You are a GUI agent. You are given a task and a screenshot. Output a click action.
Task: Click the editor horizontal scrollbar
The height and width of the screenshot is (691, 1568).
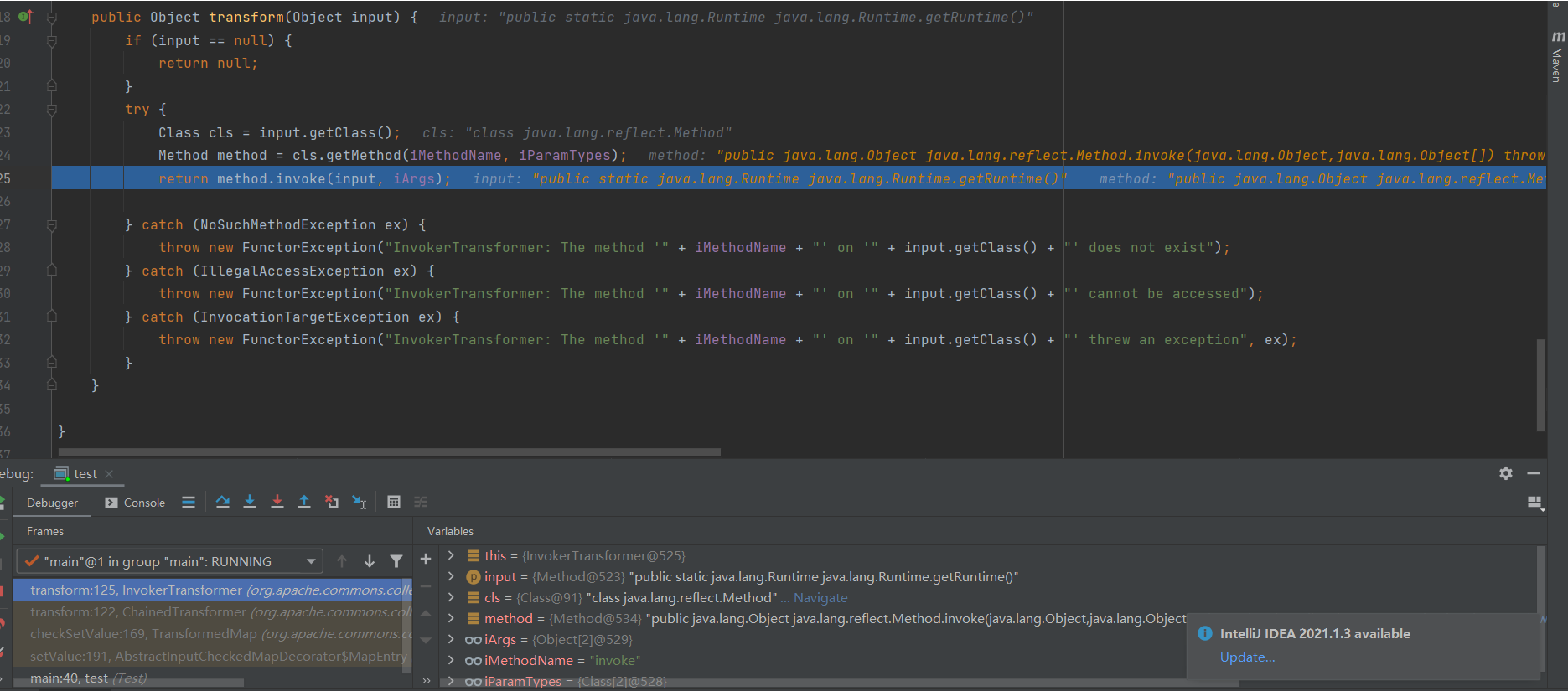(390, 452)
